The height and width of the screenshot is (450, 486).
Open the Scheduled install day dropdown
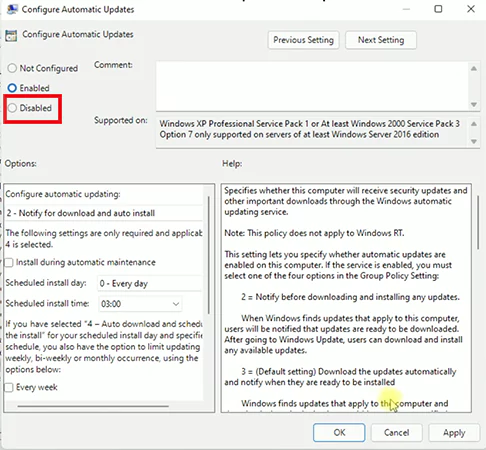click(150, 284)
